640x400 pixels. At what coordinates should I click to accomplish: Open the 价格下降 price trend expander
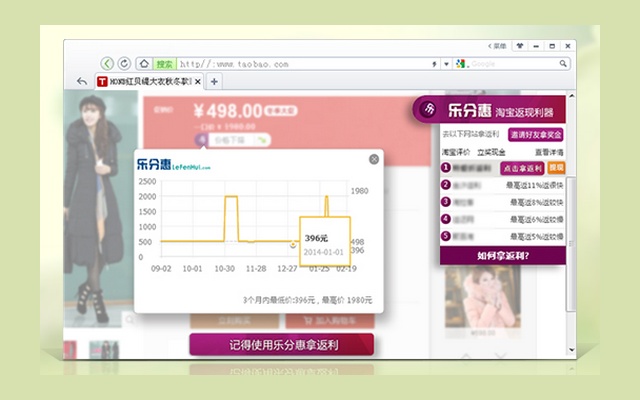(x=233, y=141)
